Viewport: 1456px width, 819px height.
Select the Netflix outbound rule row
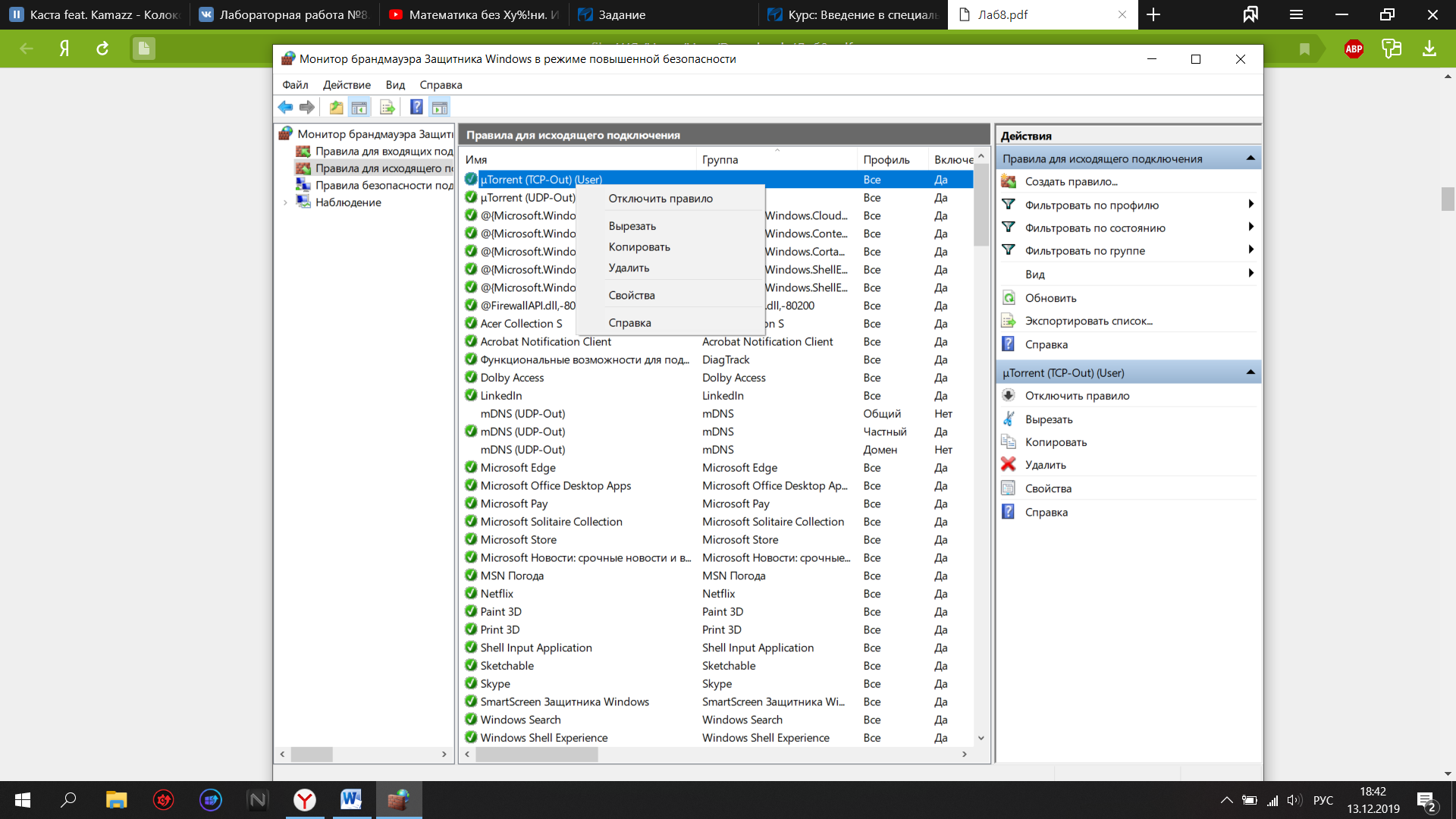[717, 594]
